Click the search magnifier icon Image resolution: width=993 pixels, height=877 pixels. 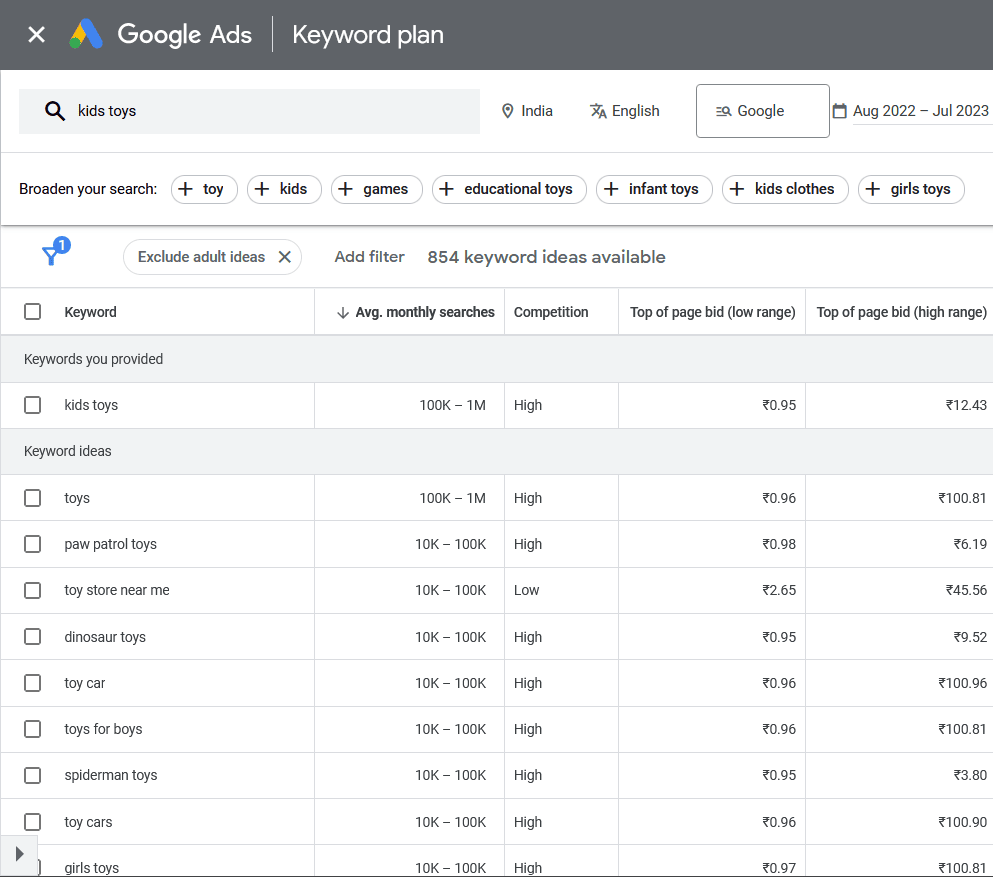55,111
